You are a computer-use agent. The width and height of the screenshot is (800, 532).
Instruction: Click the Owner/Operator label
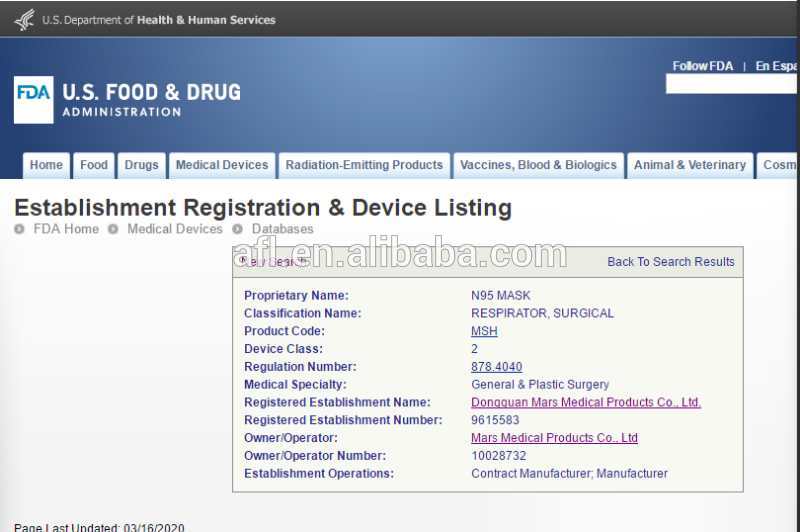(291, 438)
